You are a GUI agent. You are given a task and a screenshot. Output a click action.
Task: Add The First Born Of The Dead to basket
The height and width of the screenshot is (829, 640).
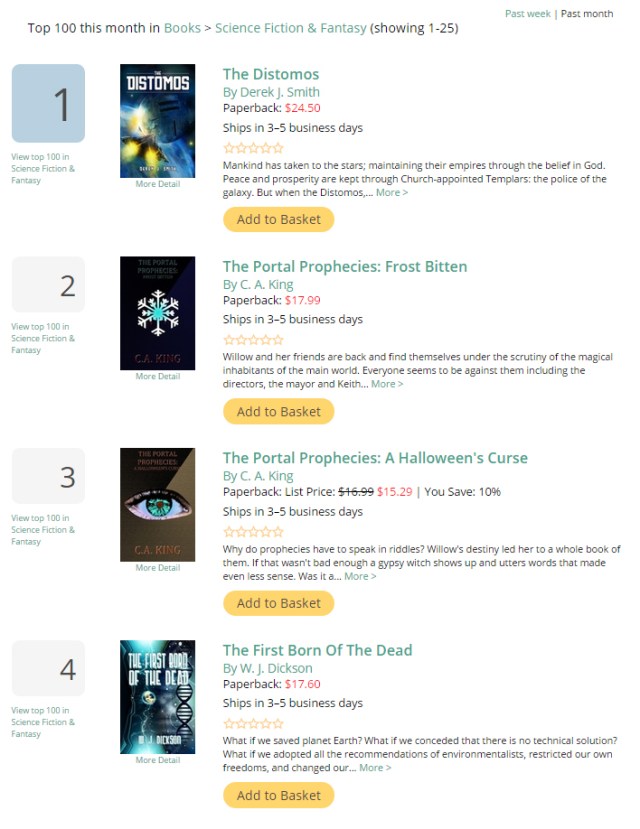pyautogui.click(x=278, y=796)
